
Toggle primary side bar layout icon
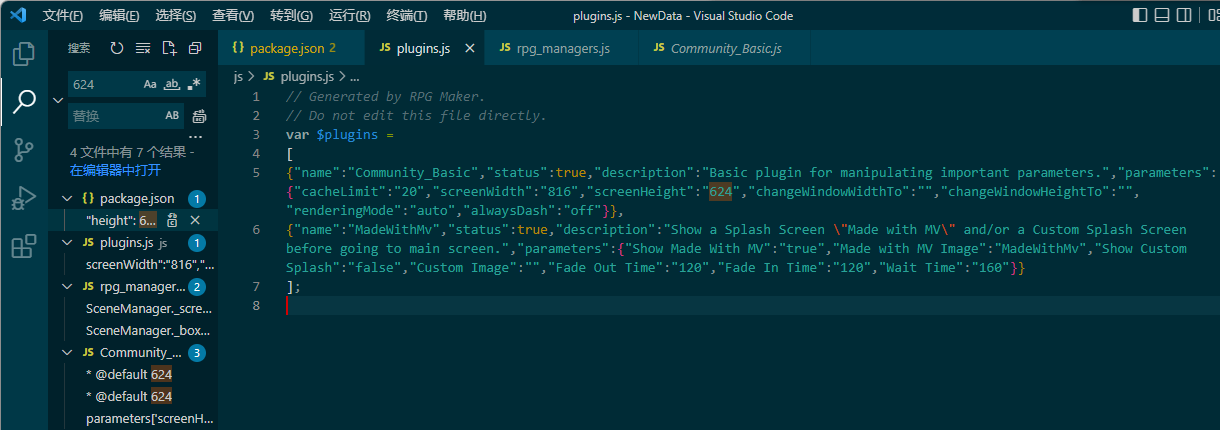(1140, 15)
